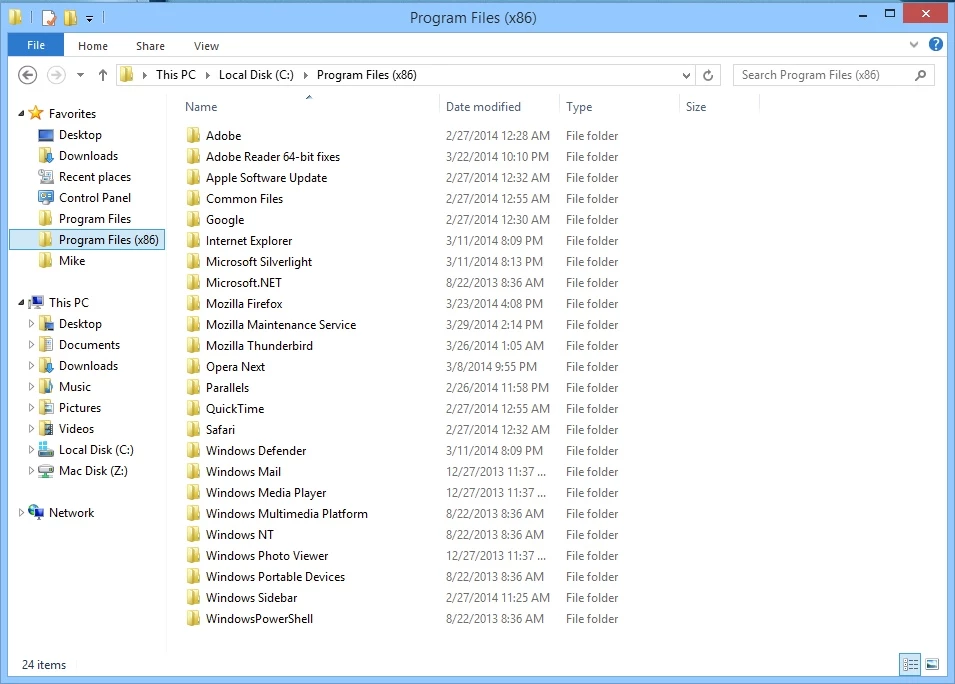Click the Properties quick access icon

tap(49, 18)
